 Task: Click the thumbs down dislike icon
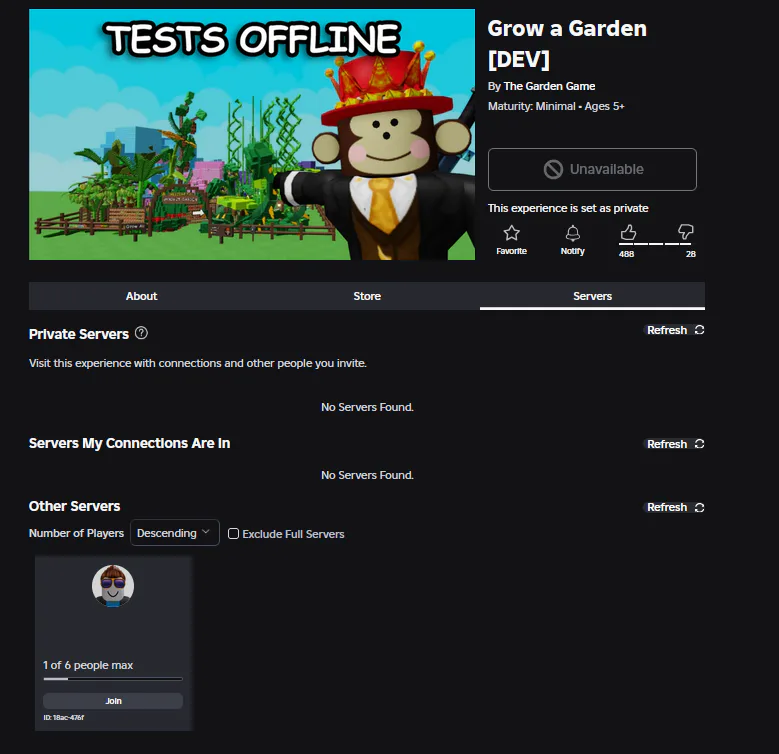(685, 232)
